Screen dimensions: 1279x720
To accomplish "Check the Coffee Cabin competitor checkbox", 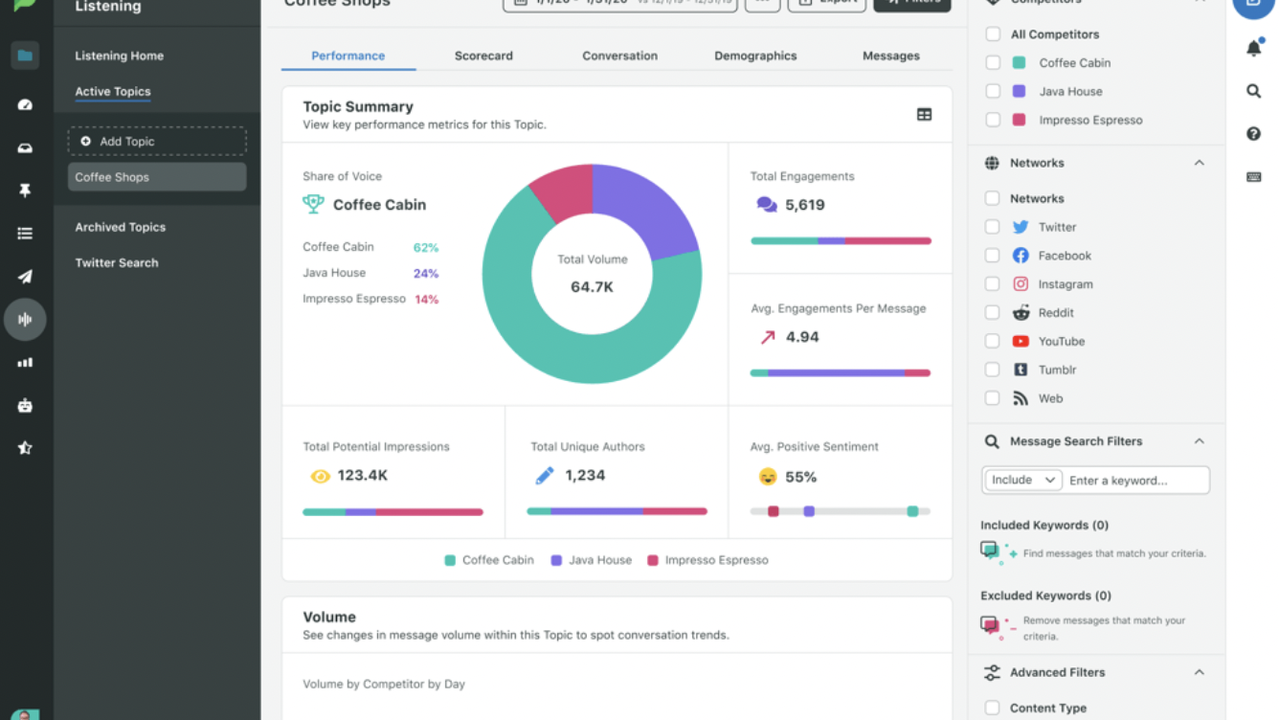I will coord(992,63).
